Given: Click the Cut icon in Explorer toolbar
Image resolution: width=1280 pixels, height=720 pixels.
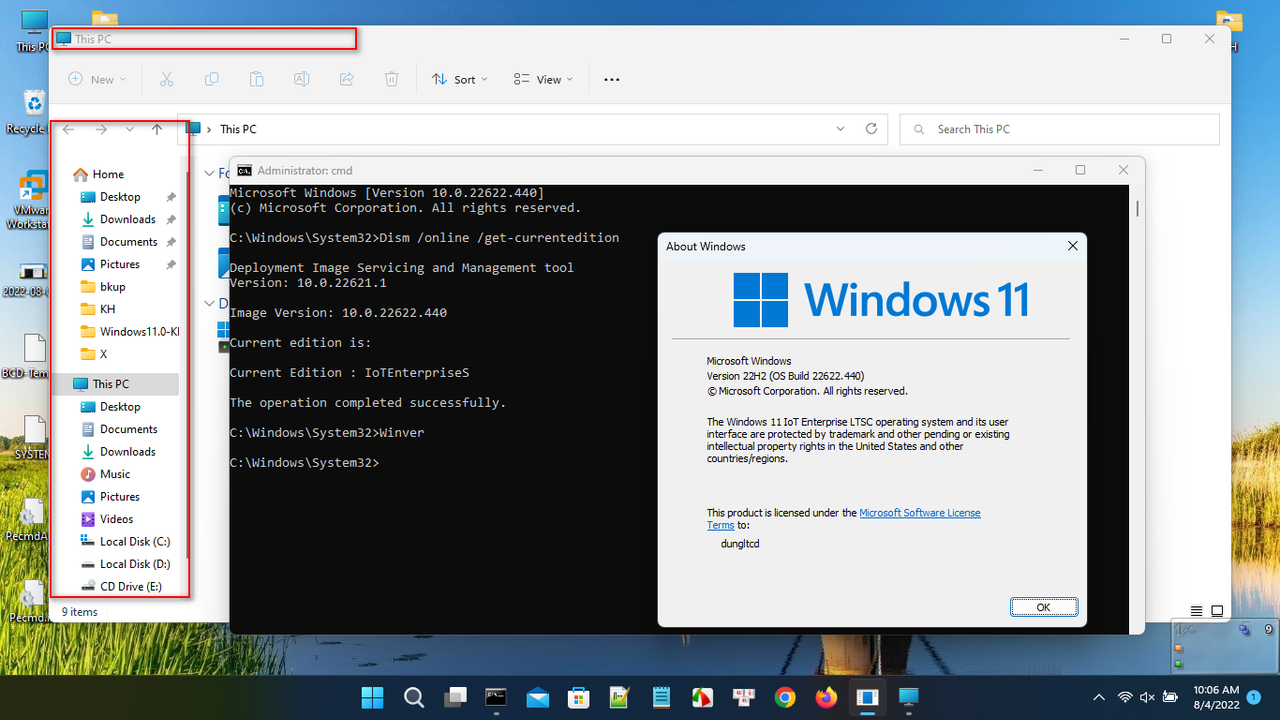Looking at the screenshot, I should [x=167, y=79].
